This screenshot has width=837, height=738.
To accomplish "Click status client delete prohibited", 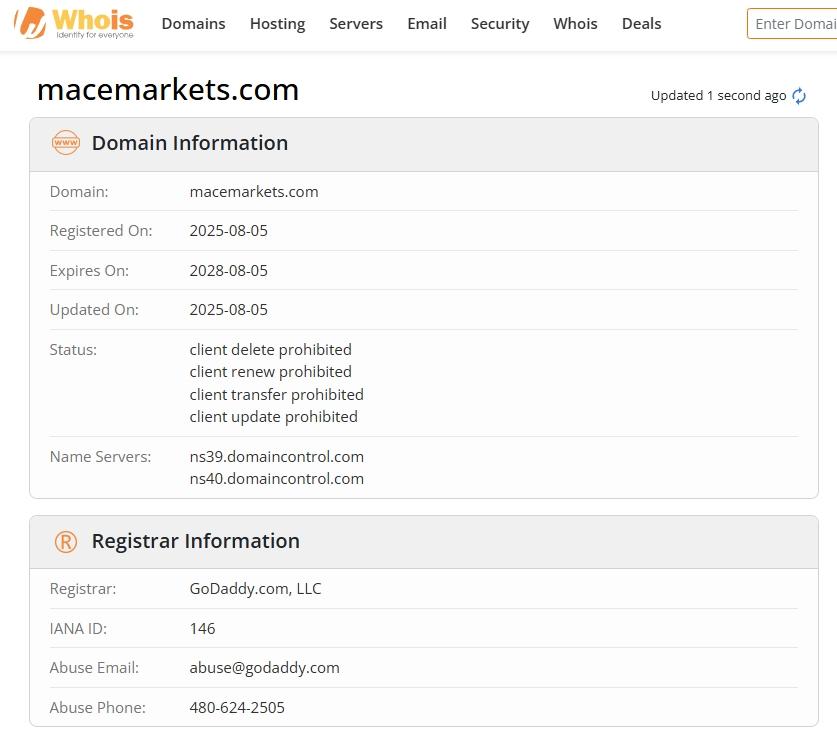I will (x=271, y=350).
